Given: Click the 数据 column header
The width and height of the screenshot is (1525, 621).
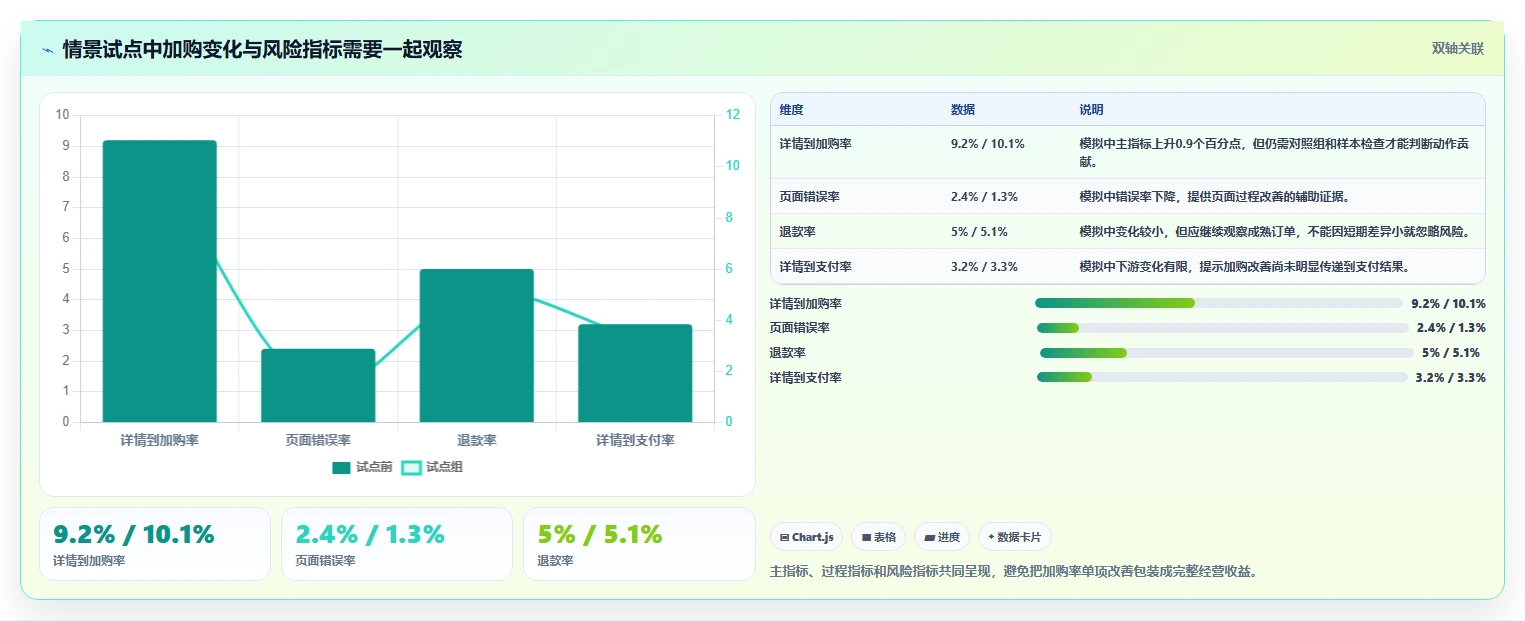Looking at the screenshot, I should point(963,109).
